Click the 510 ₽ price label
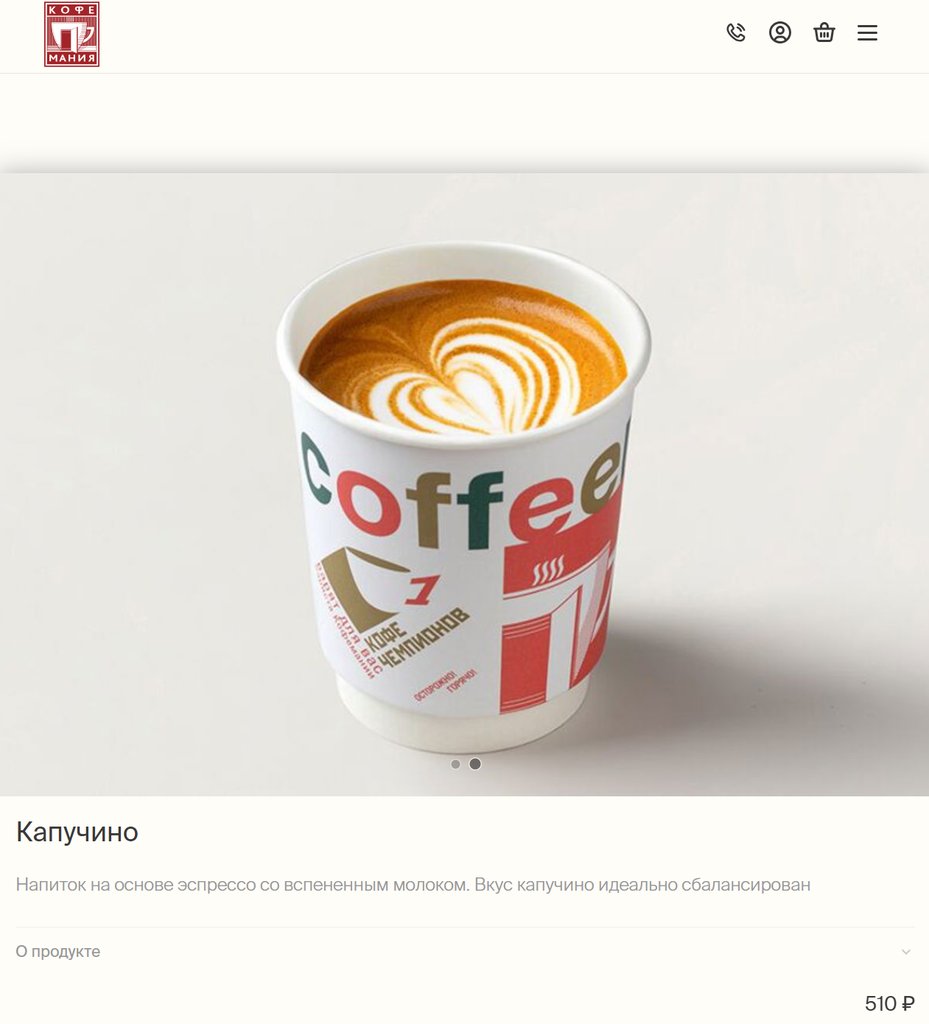 point(889,1003)
